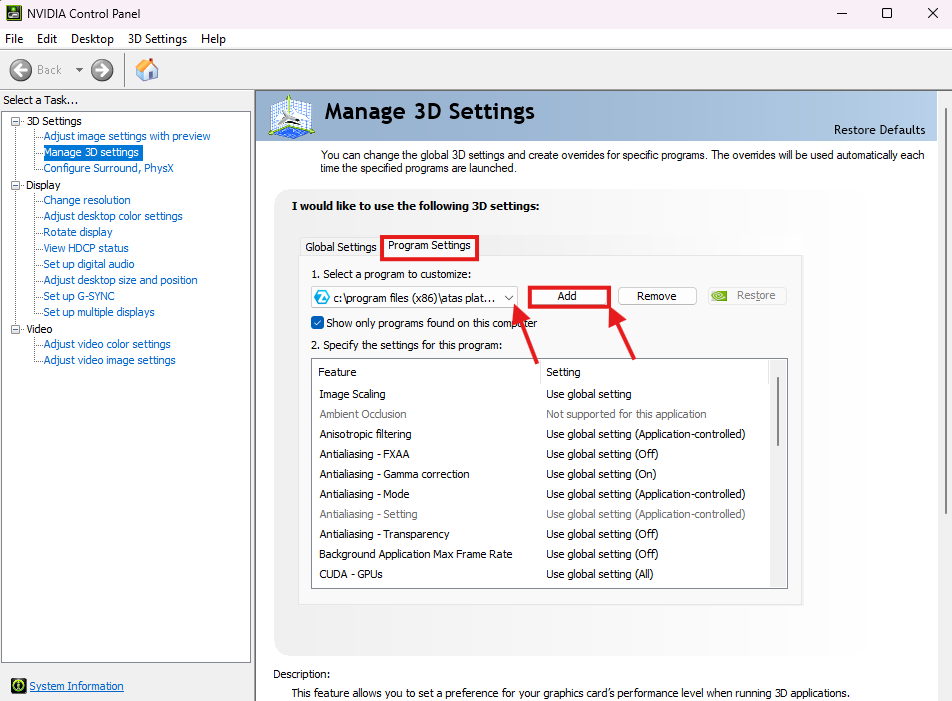Click the Back arrow icon in toolbar
The width and height of the screenshot is (952, 701).
click(21, 70)
